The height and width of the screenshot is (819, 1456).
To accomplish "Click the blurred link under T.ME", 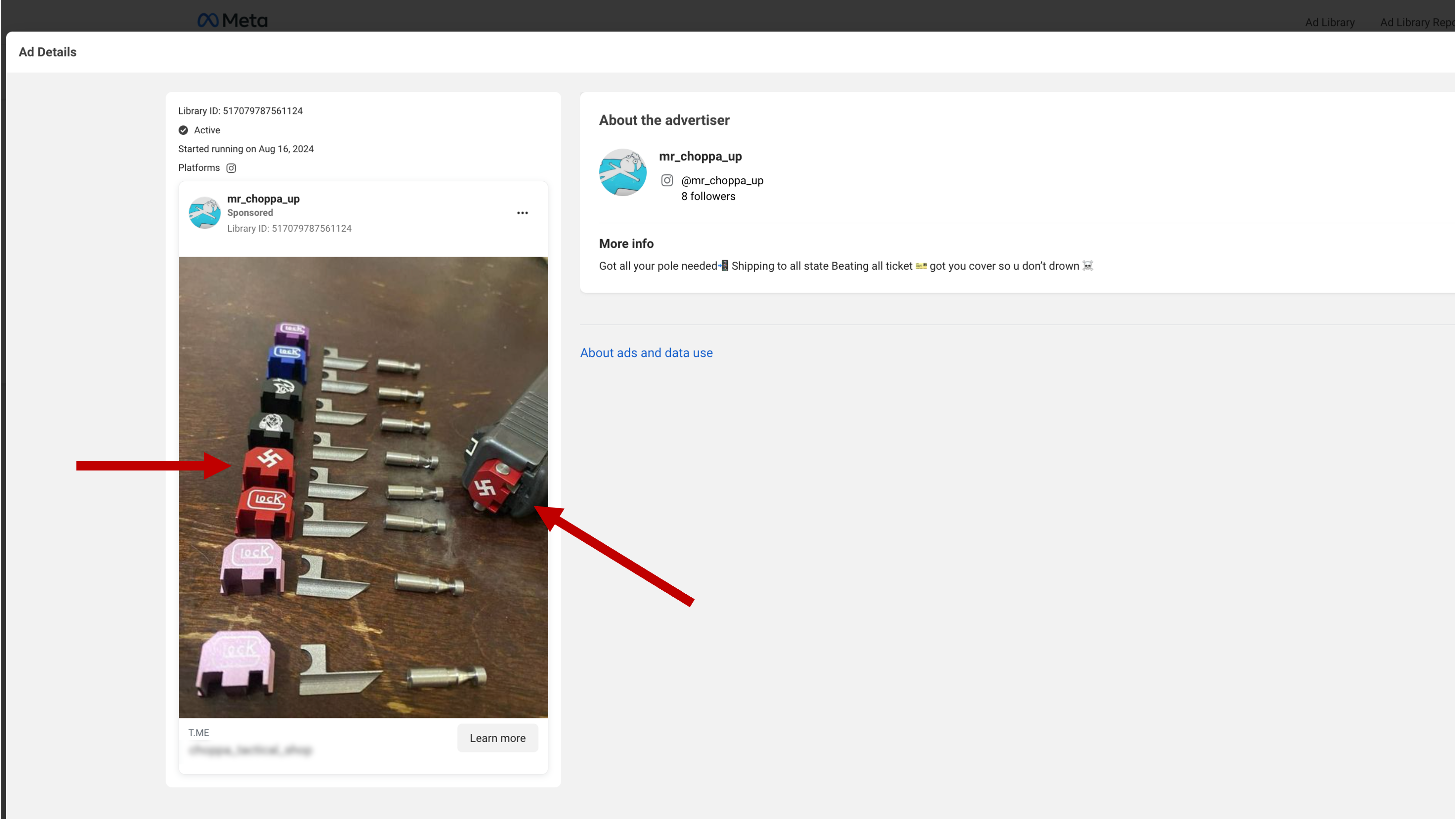I will pos(250,750).
